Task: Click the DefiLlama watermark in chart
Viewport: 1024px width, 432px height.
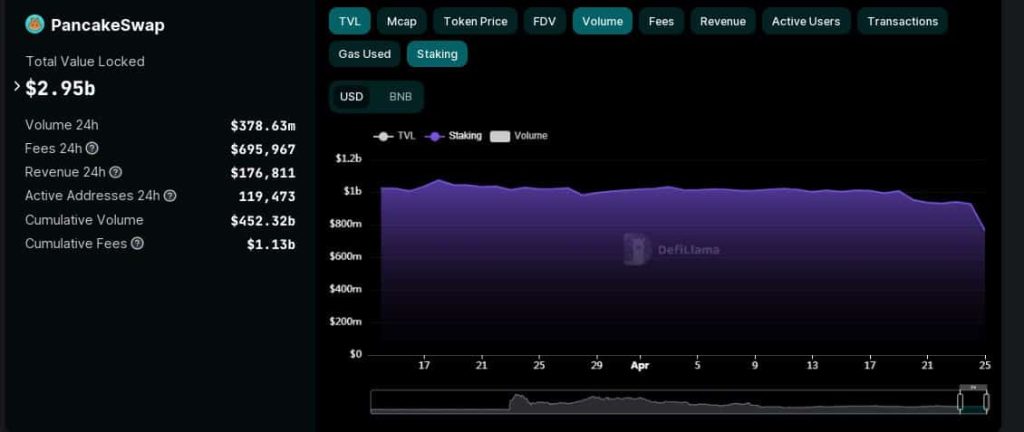Action: tap(671, 249)
